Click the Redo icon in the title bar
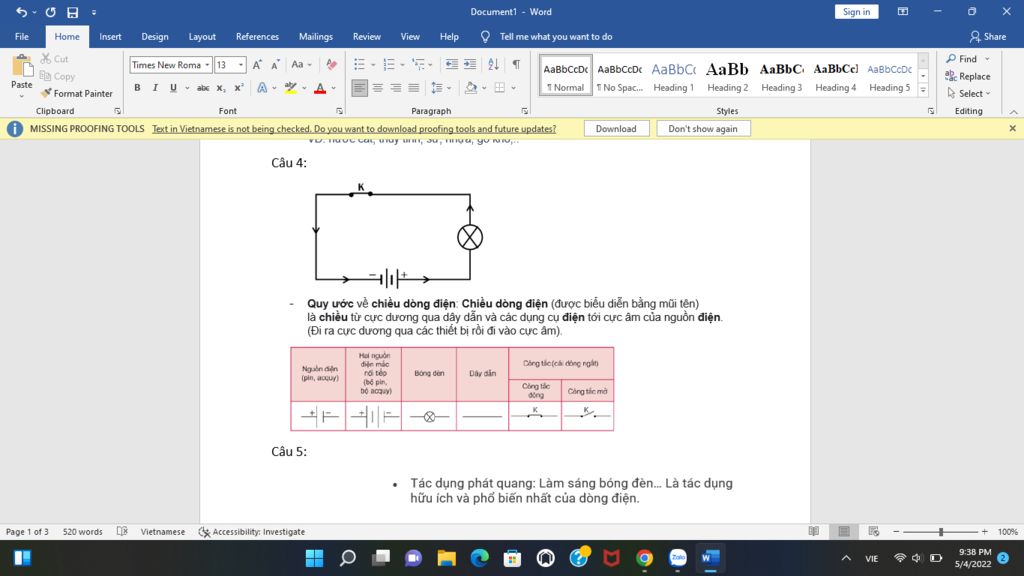 [50, 12]
